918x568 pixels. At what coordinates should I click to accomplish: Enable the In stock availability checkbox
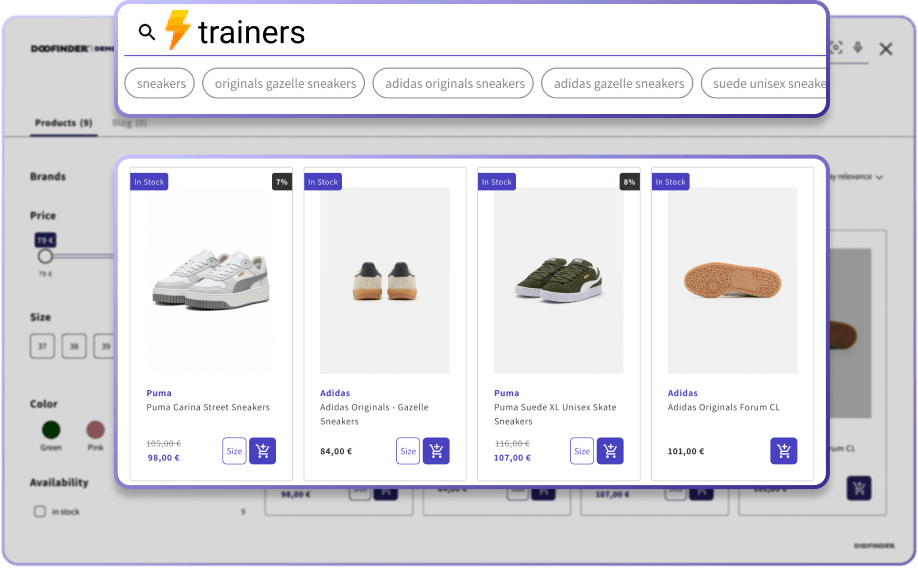(x=40, y=511)
